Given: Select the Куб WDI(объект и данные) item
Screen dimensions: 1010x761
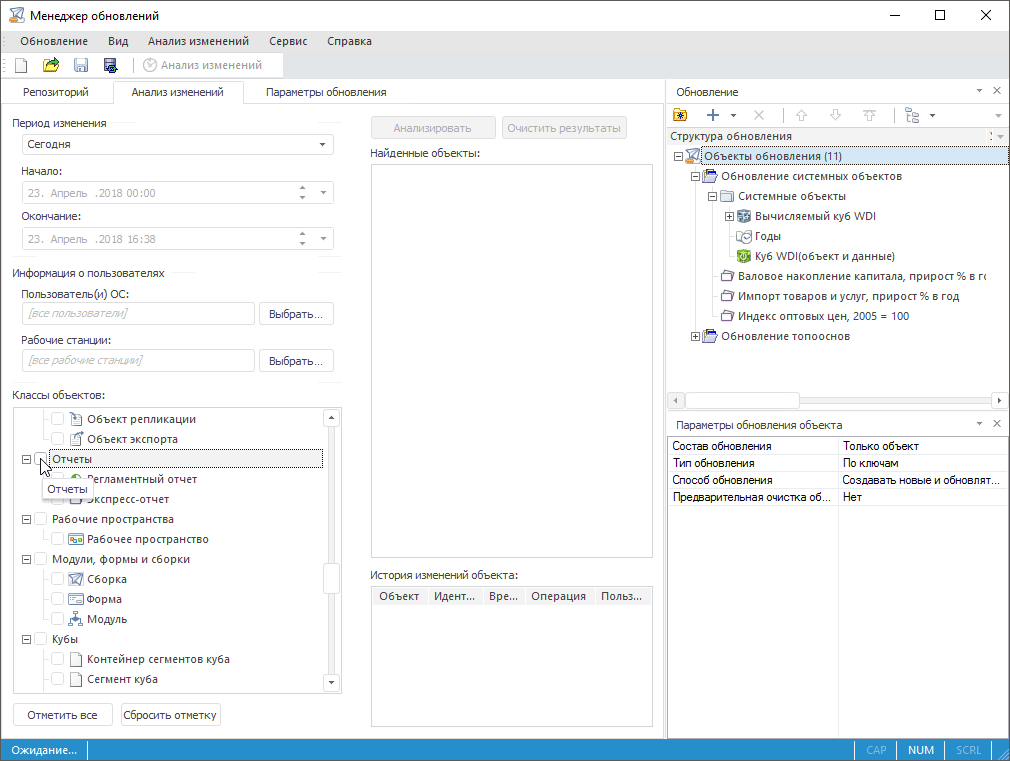Looking at the screenshot, I should (824, 256).
